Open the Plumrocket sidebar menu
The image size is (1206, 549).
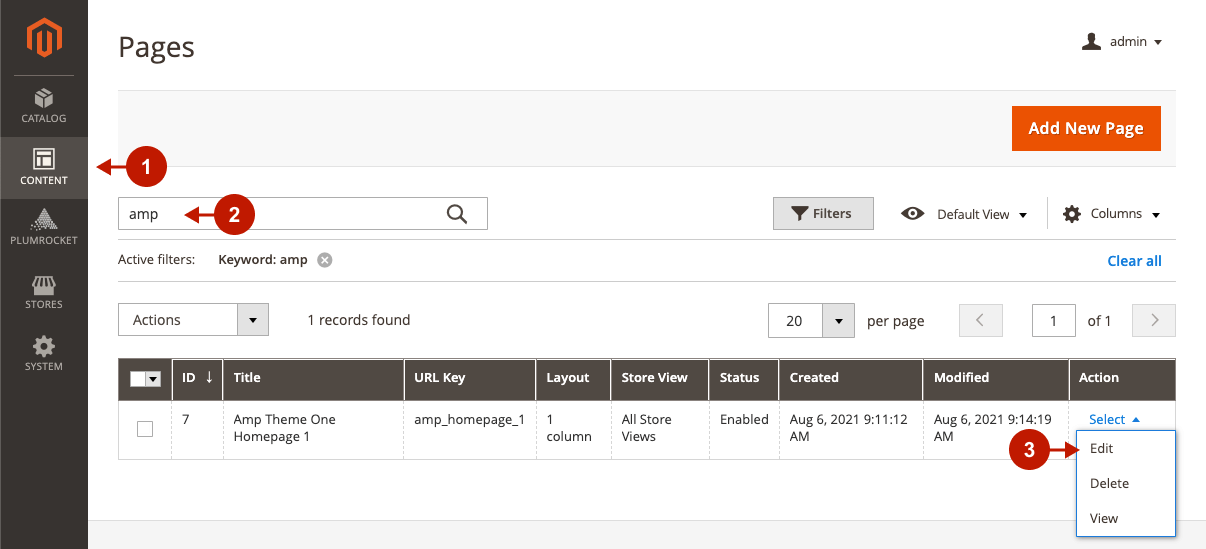(x=44, y=228)
